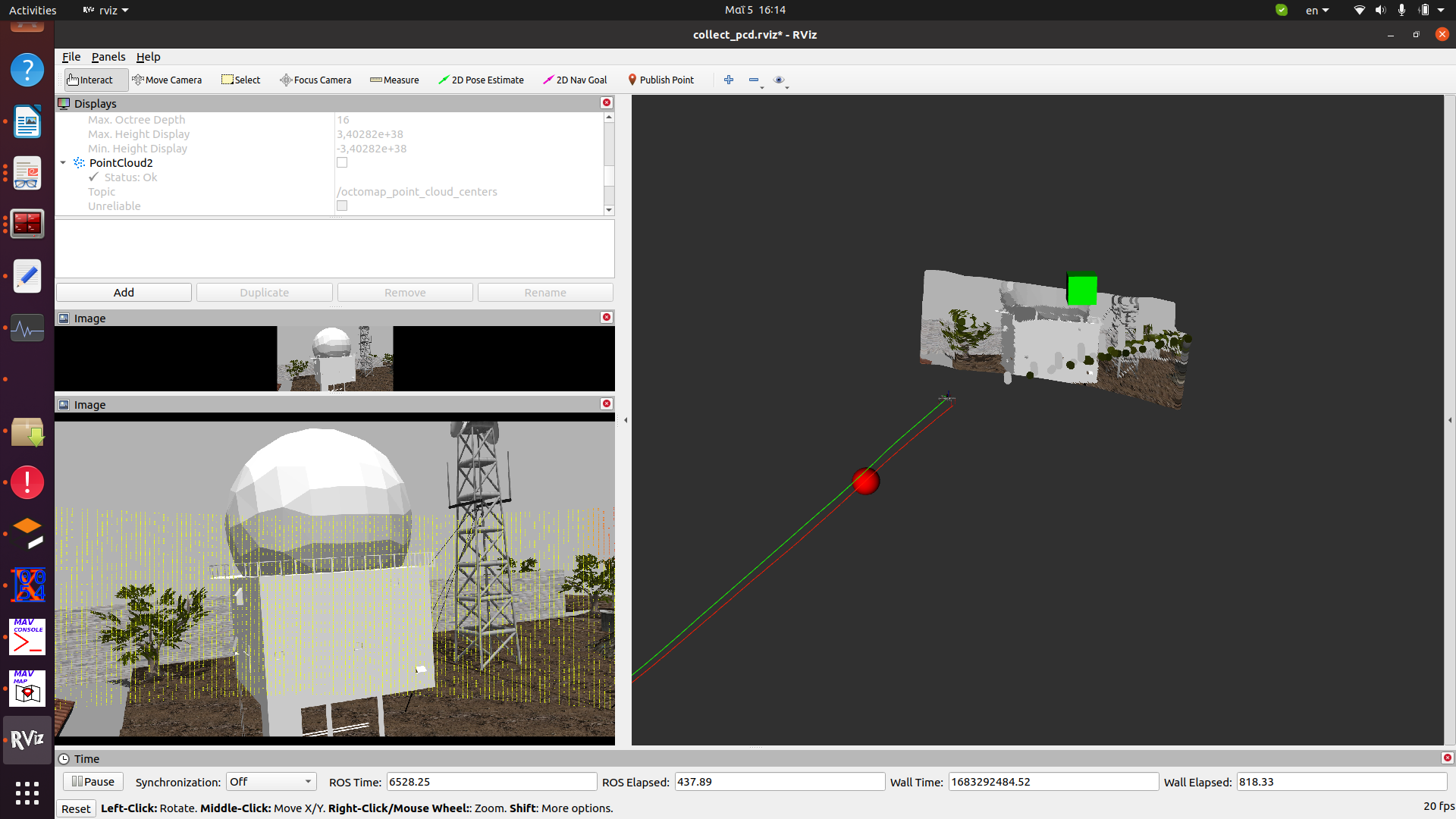Use the Focus Camera tool
Image resolution: width=1456 pixels, height=819 pixels.
(x=315, y=80)
